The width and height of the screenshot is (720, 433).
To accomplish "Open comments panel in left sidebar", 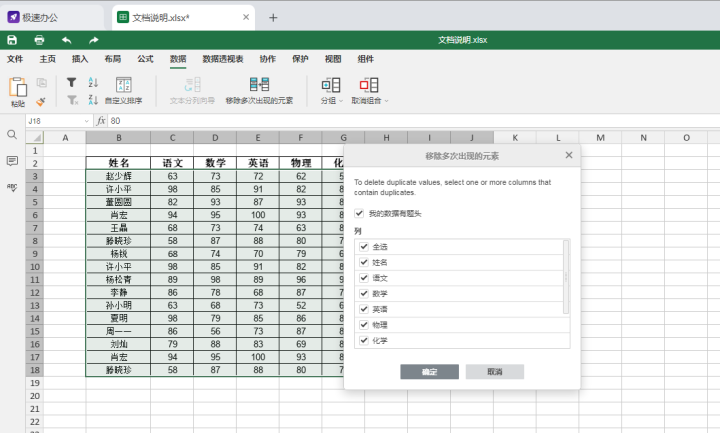I will 12,161.
